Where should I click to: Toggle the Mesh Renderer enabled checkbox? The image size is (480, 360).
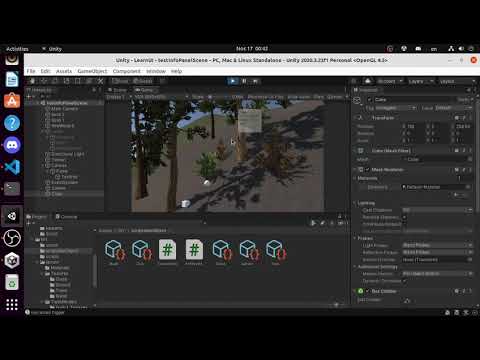[x=368, y=170]
